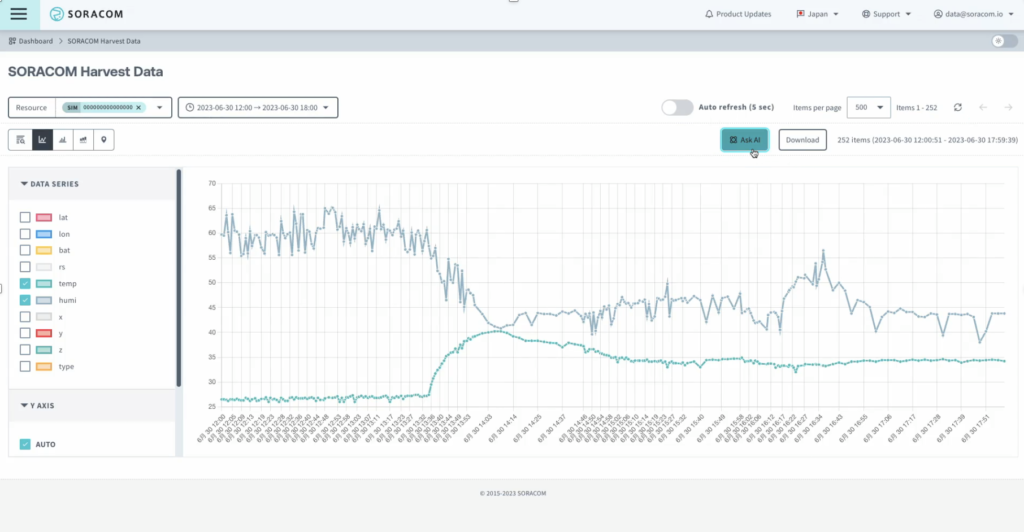Open Items per page dropdown
The height and width of the screenshot is (532, 1024).
point(868,108)
